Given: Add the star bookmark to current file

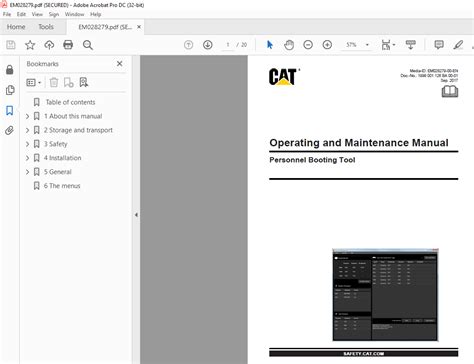Looking at the screenshot, I should click(x=30, y=45).
